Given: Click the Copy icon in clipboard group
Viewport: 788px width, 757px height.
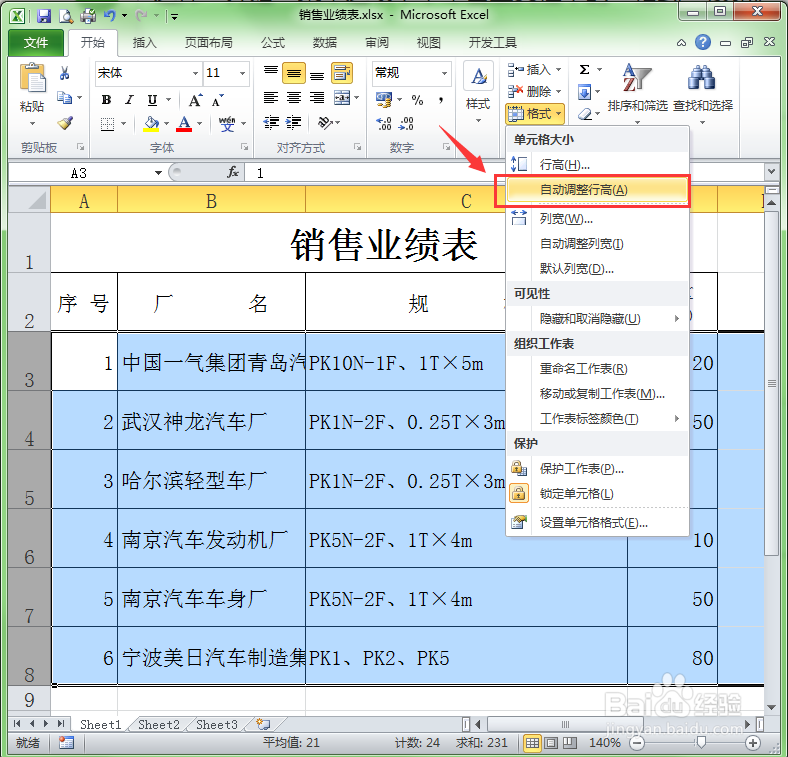Looking at the screenshot, I should pos(64,98).
